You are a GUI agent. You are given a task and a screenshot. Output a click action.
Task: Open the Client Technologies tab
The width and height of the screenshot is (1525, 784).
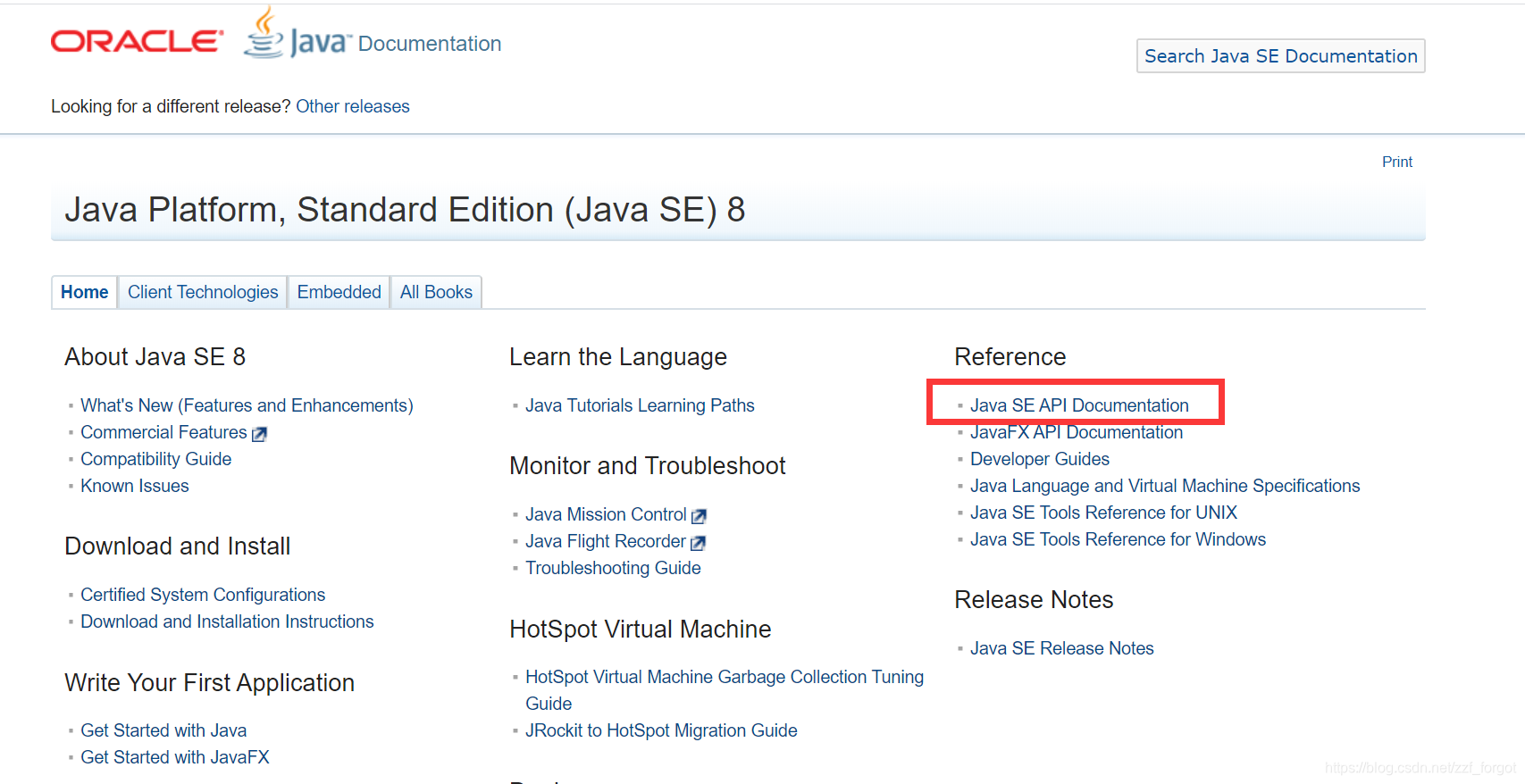203,292
